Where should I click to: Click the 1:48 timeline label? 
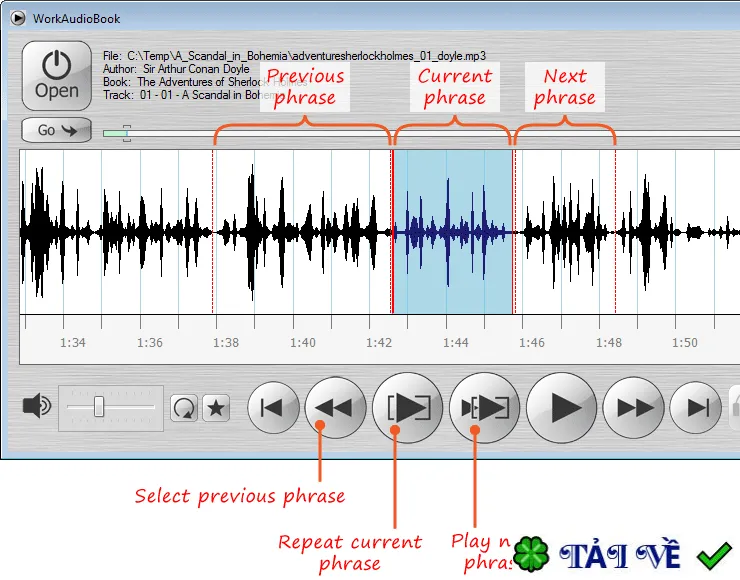pos(609,343)
